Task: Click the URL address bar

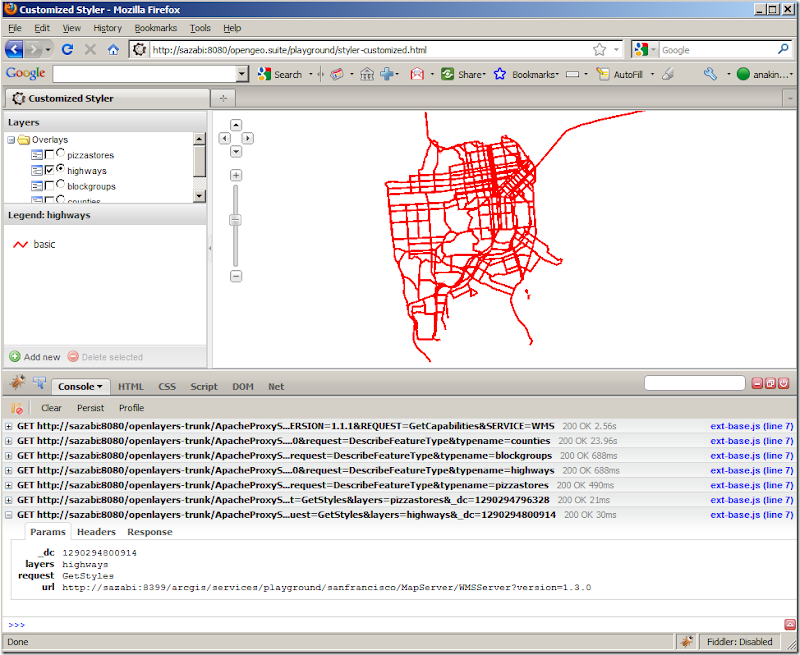Action: coord(370,50)
